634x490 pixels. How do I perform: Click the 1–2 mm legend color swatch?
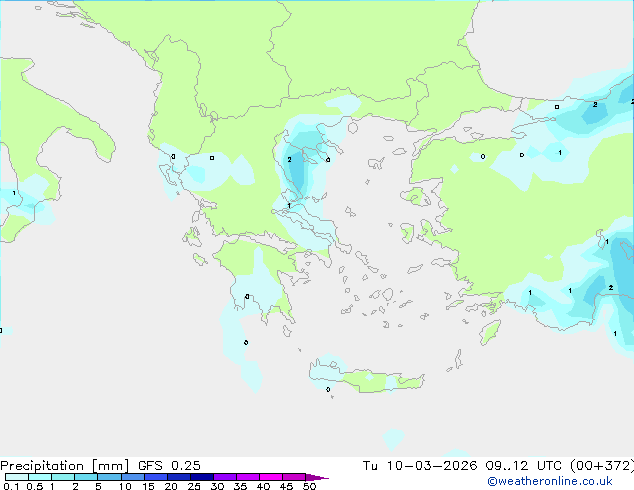coord(63,477)
